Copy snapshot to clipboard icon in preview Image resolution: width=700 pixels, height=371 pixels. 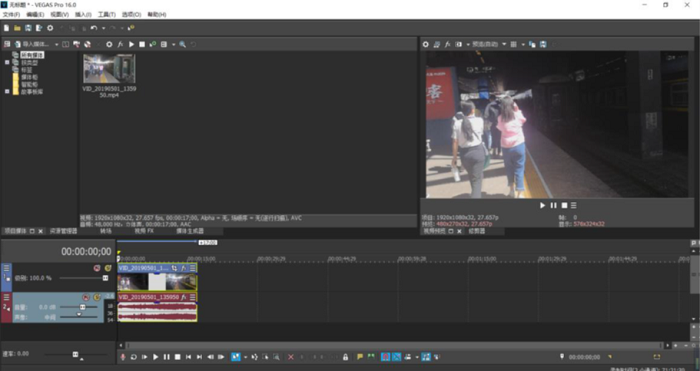pos(532,44)
